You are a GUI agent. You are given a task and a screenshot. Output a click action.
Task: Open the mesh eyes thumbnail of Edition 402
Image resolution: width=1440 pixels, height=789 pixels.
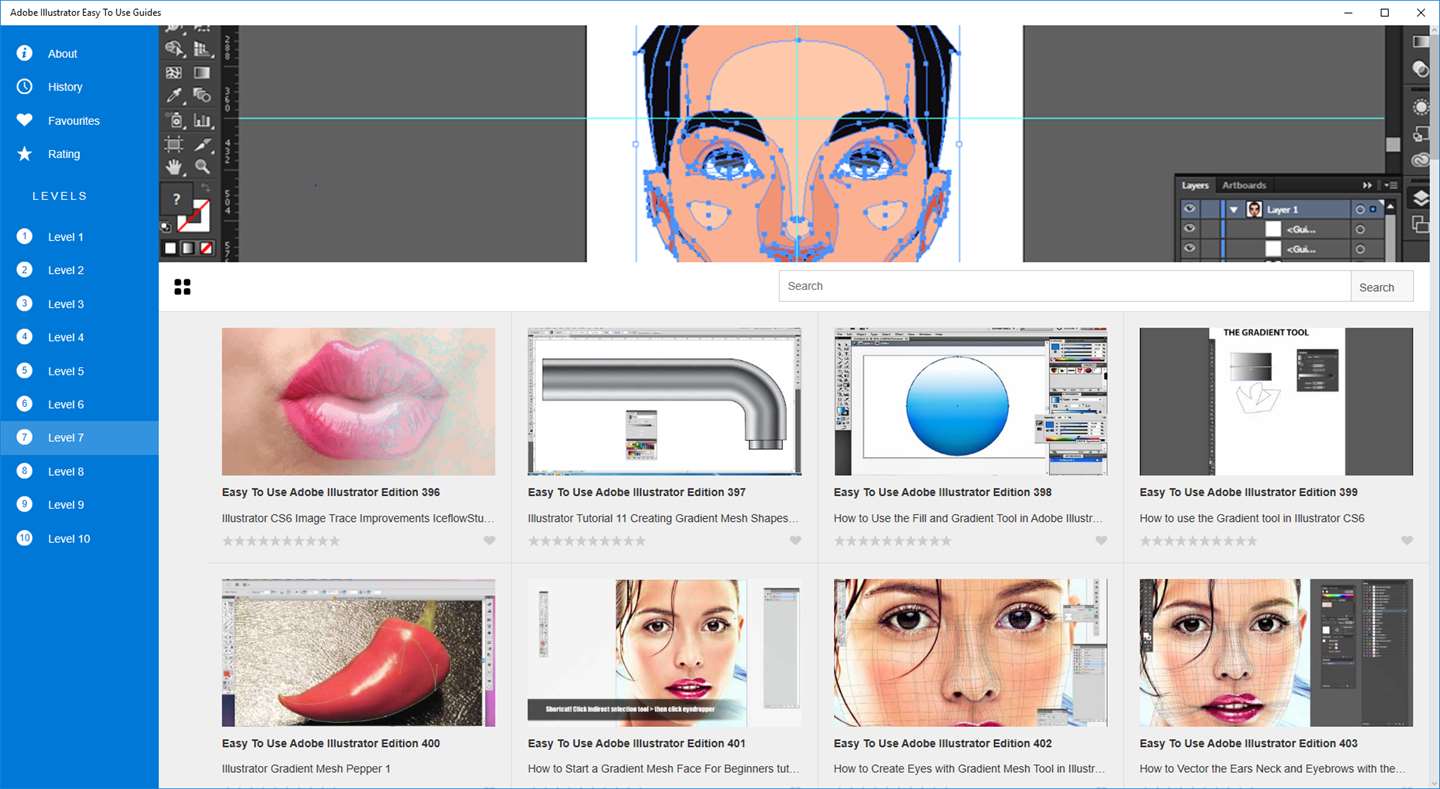(x=970, y=652)
